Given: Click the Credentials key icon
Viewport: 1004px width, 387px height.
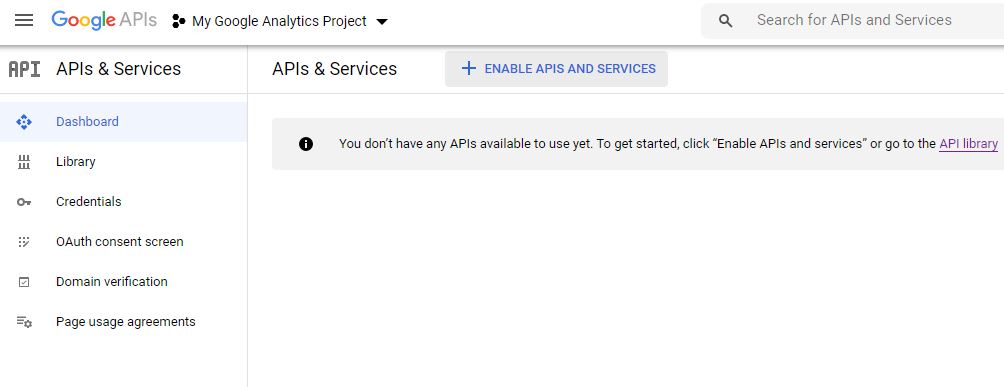Looking at the screenshot, I should 24,202.
